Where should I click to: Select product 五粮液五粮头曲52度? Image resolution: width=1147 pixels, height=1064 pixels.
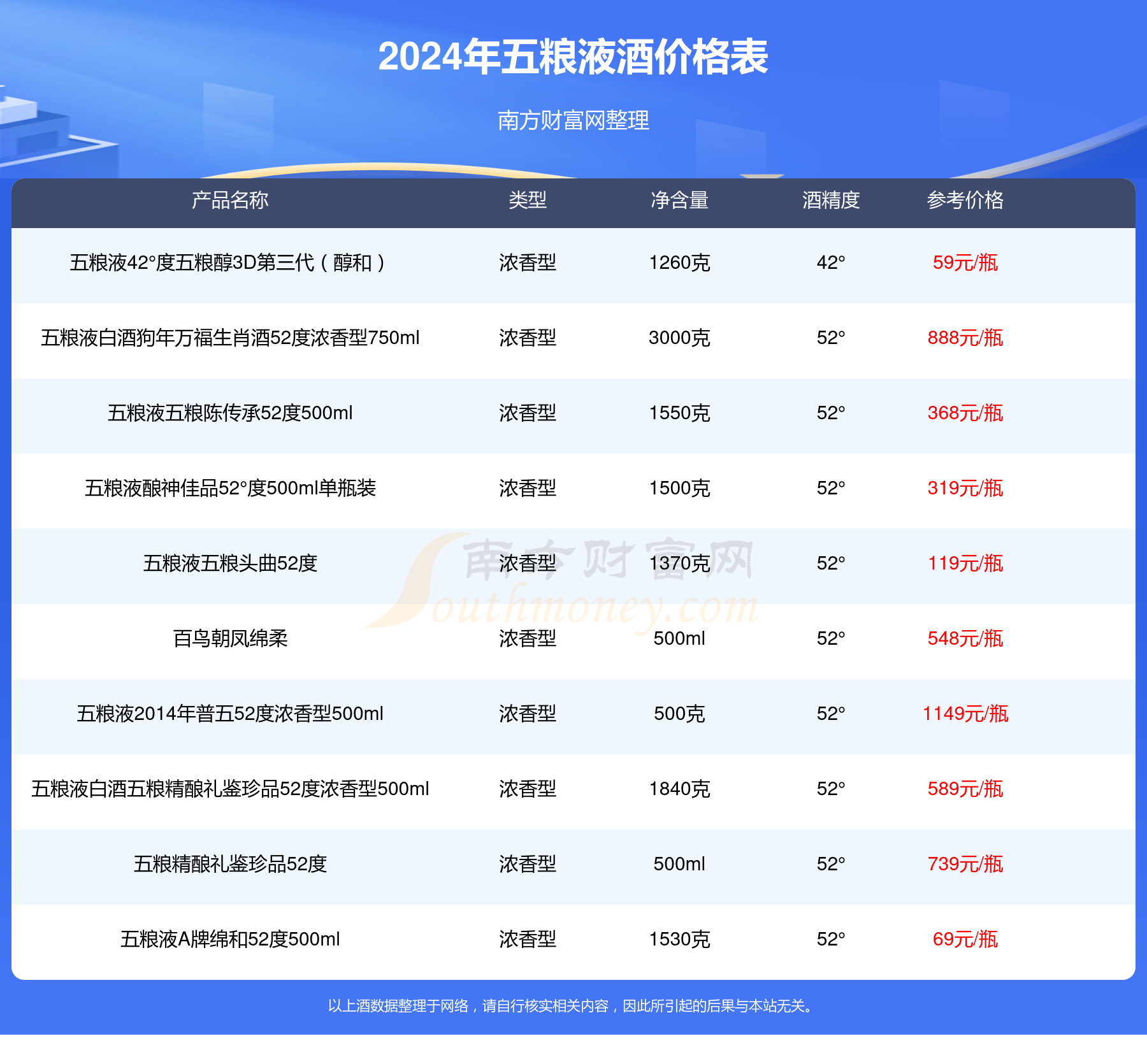pyautogui.click(x=230, y=563)
